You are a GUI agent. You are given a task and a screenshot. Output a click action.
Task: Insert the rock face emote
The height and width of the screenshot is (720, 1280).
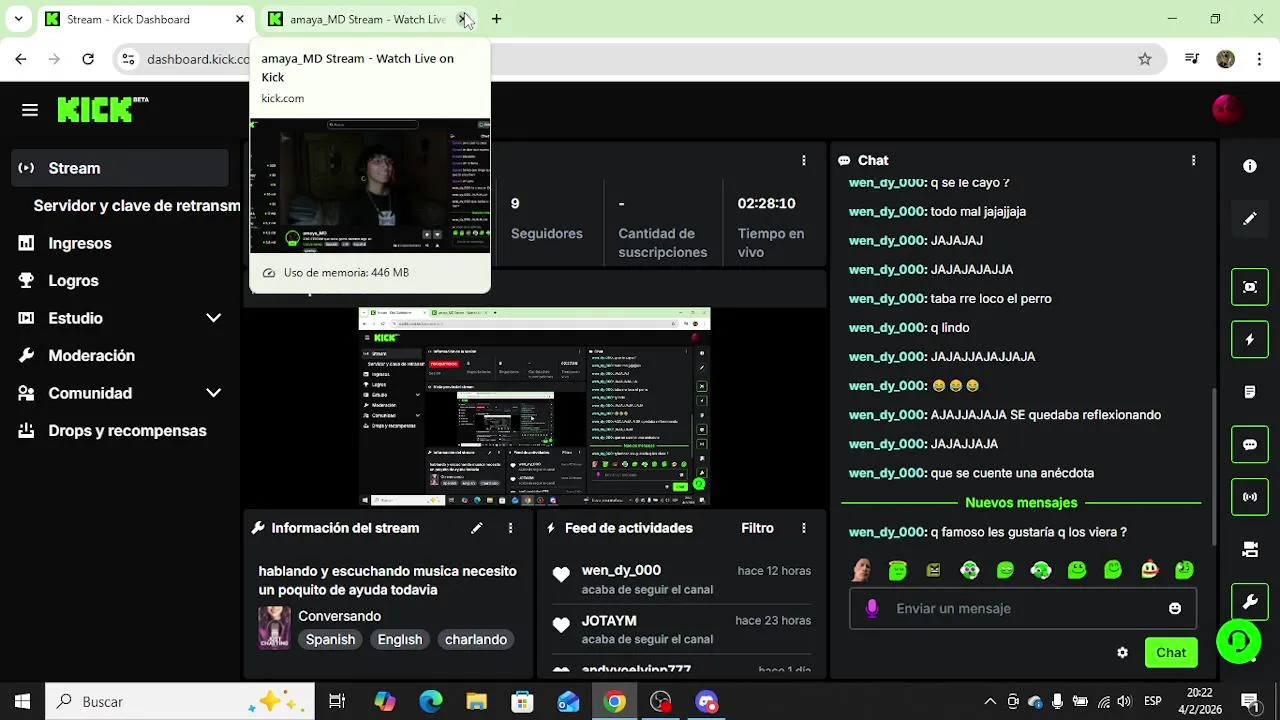(x=861, y=570)
